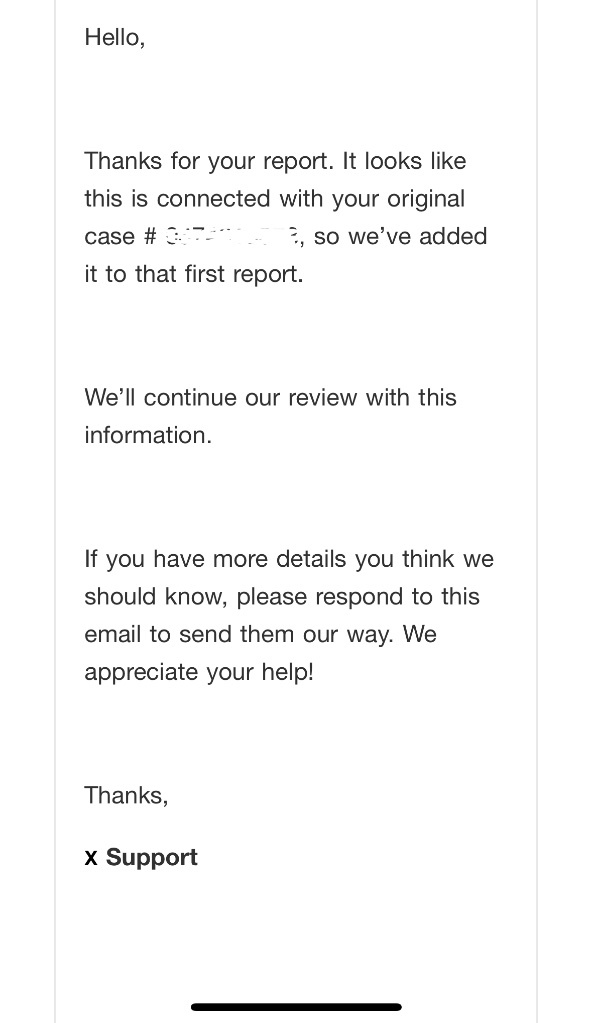Screen dimensions: 592x1023
Task: Click the blurred case number
Action: pos(232,236)
